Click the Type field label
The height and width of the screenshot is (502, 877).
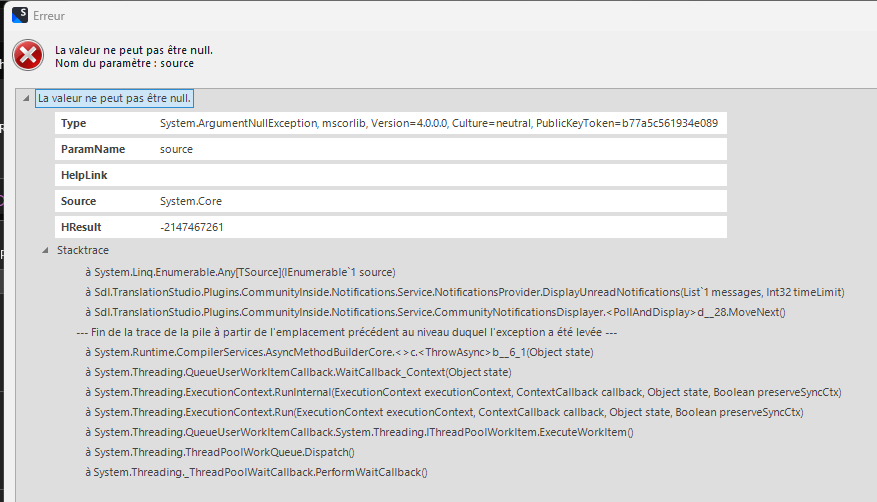click(x=73, y=124)
